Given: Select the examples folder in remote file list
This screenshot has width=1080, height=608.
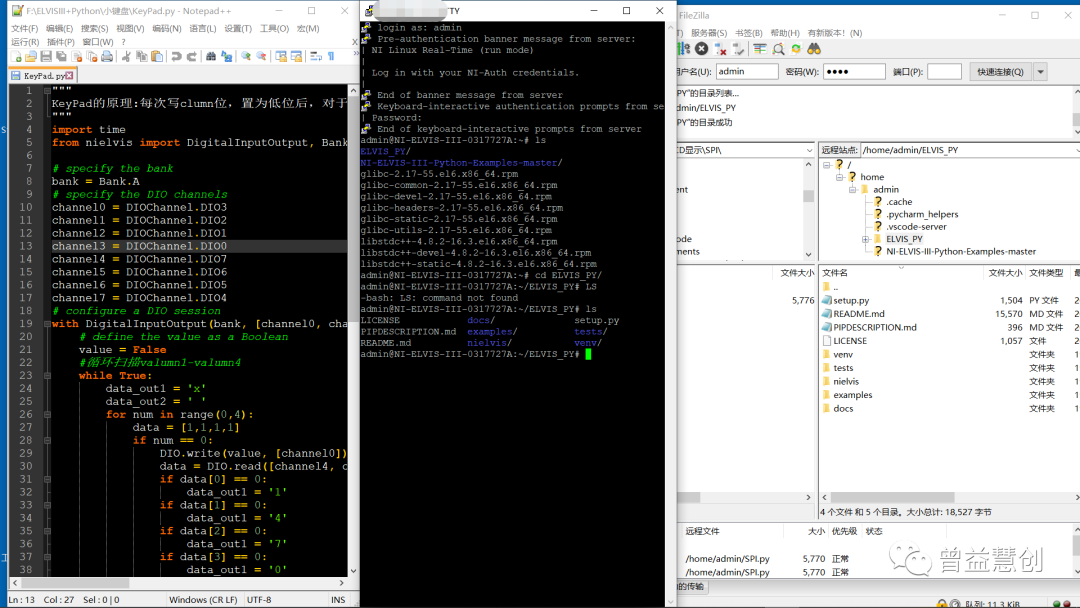Looking at the screenshot, I should (853, 395).
